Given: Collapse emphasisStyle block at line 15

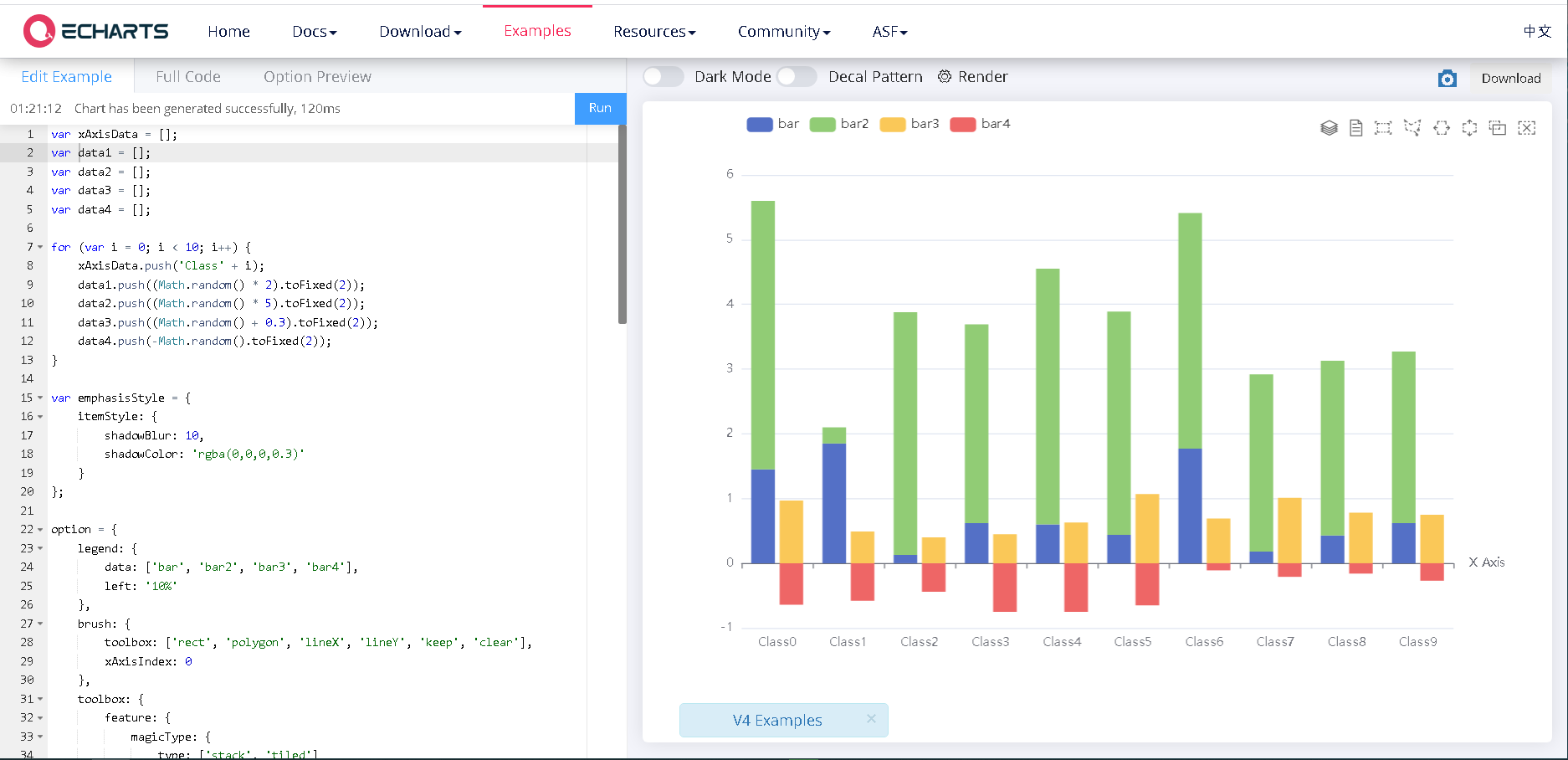Looking at the screenshot, I should tap(40, 398).
